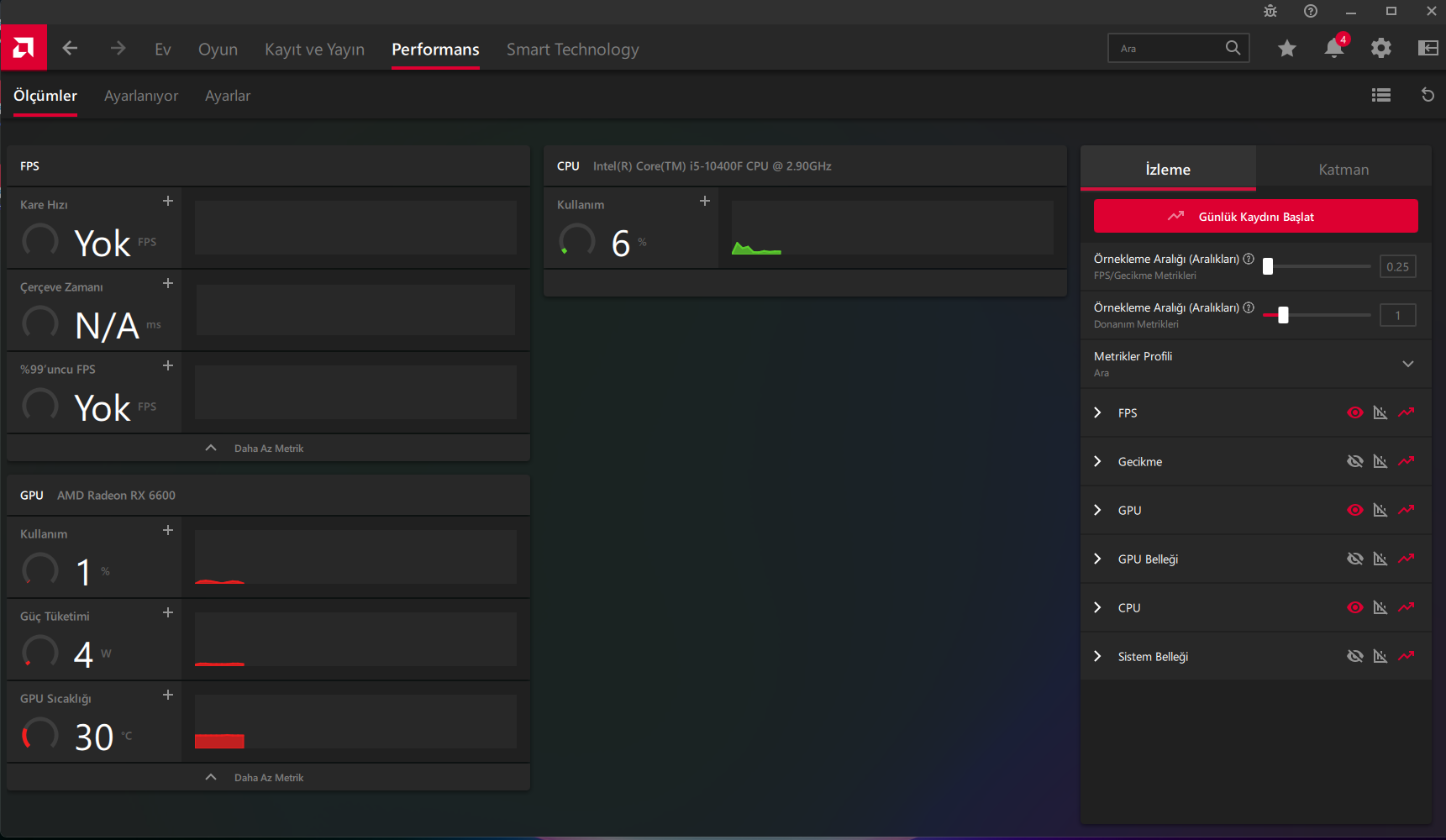
Task: Switch to list view icon
Action: [1380, 96]
